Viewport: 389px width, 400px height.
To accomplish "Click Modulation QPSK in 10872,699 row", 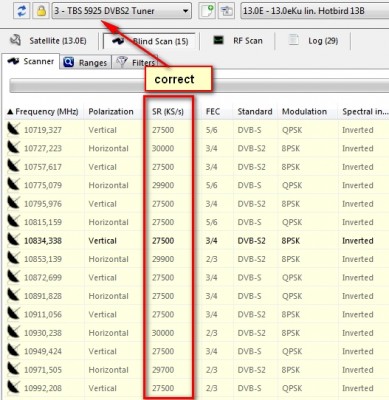I will coord(292,278).
